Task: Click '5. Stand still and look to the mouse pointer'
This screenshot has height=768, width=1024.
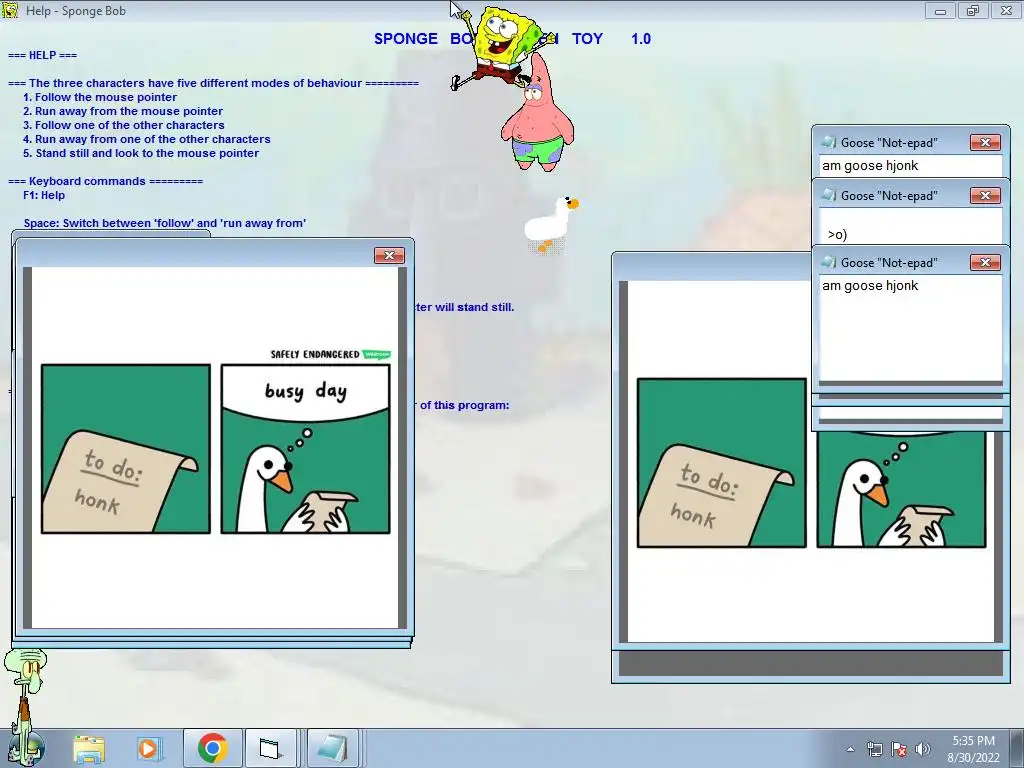Action: click(x=140, y=153)
